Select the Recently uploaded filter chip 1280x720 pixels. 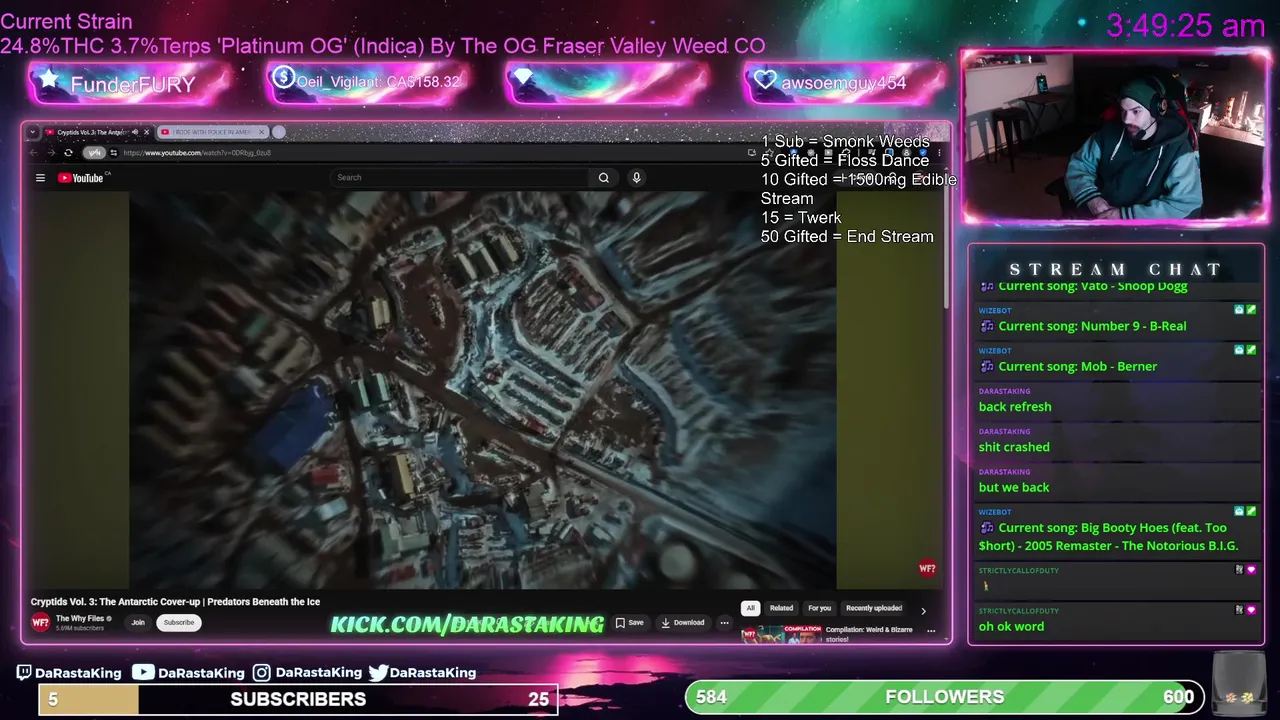click(x=874, y=608)
